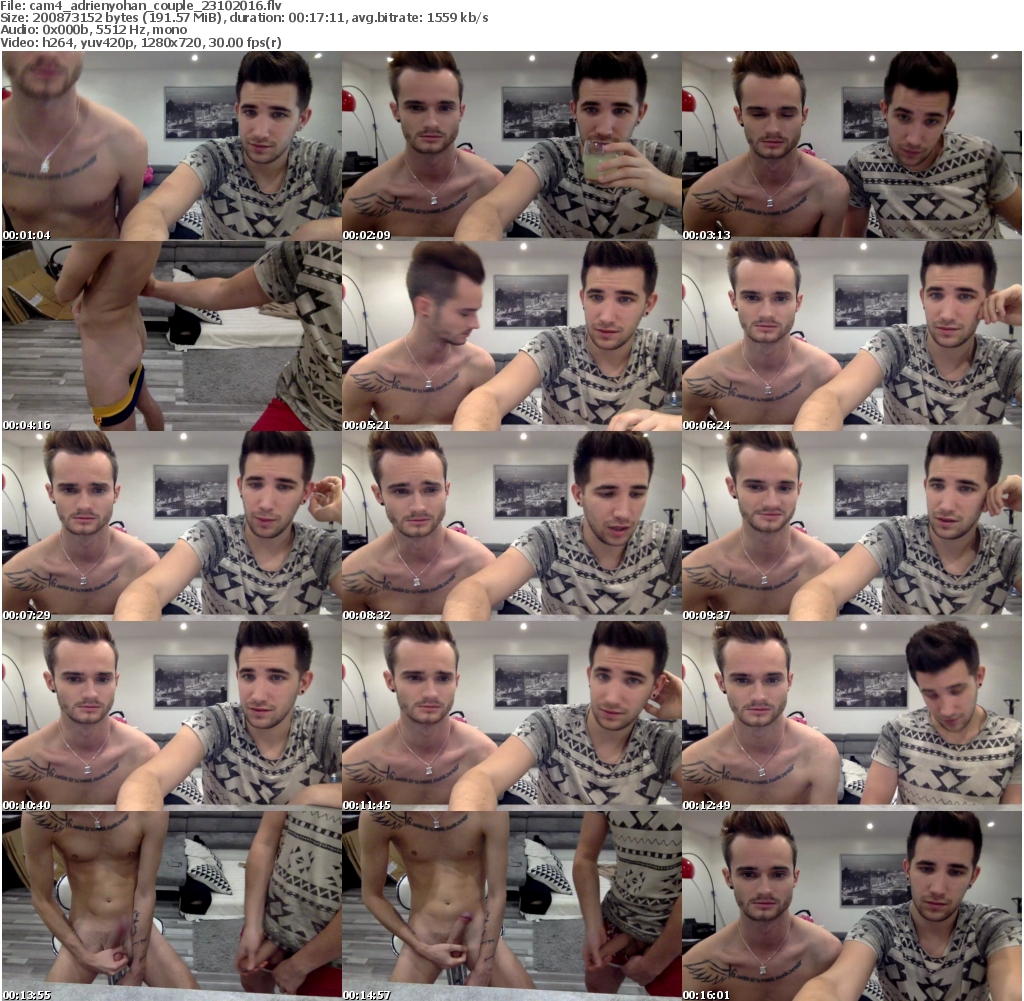This screenshot has height=1001, width=1024.
Task: Select the thumbnail stamped 00:06:24
Action: pyautogui.click(x=852, y=336)
